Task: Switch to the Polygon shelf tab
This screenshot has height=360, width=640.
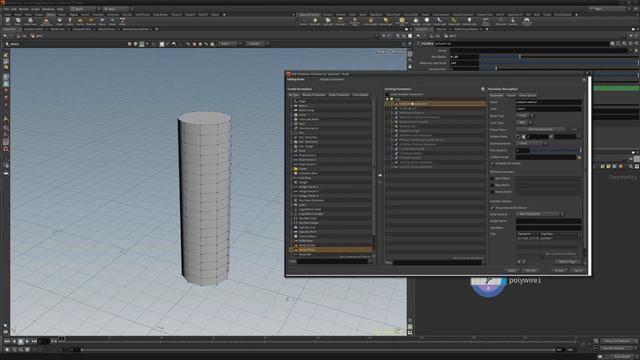Action: click(x=39, y=15)
